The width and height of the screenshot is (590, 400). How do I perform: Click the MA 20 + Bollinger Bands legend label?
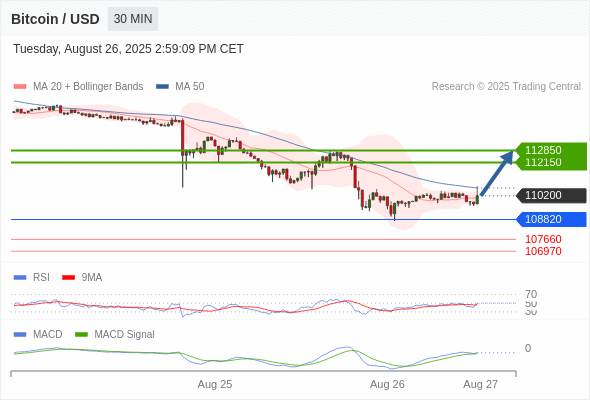pos(88,87)
